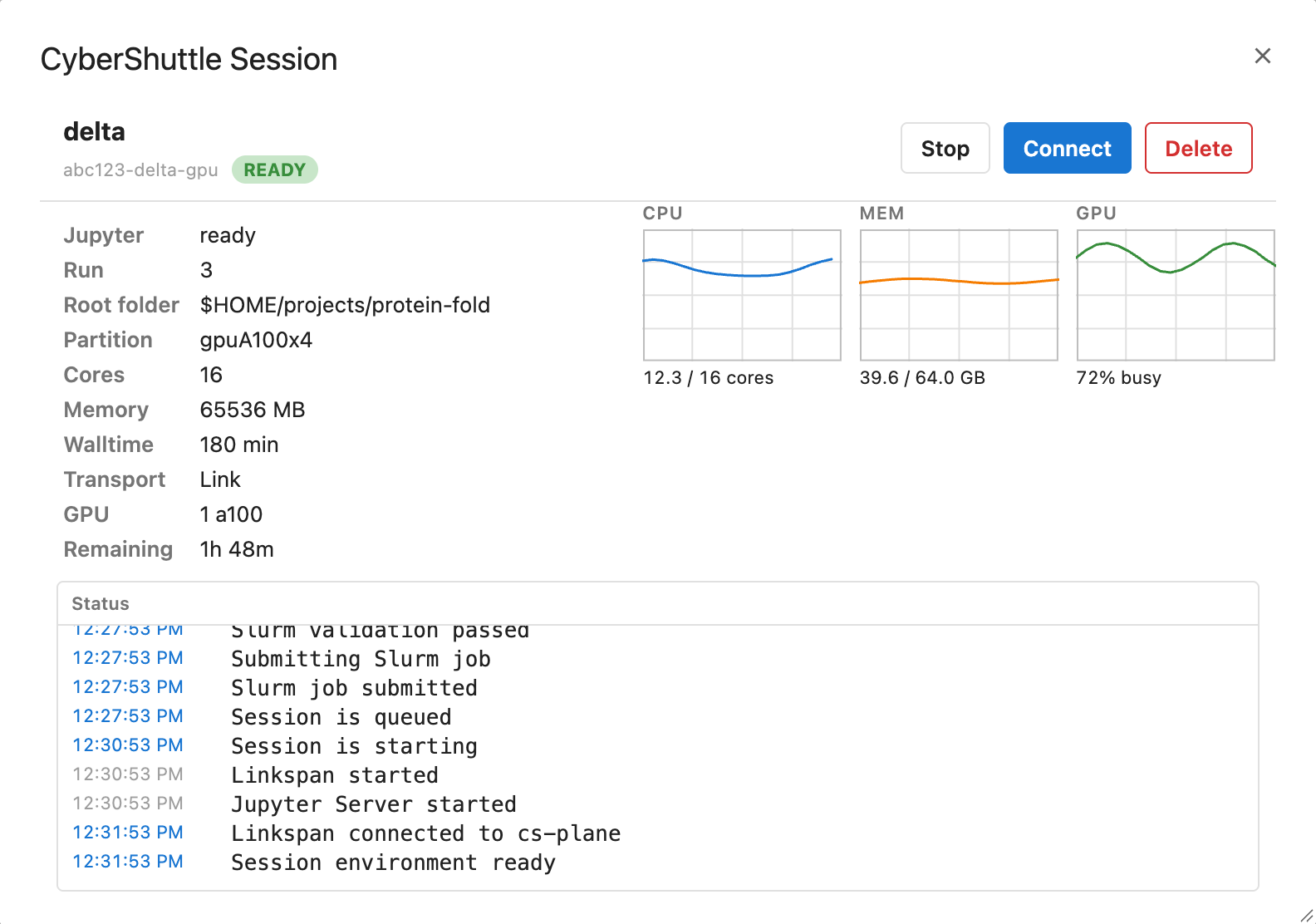Open the CPU usage chart
Image resolution: width=1316 pixels, height=924 pixels.
click(742, 295)
